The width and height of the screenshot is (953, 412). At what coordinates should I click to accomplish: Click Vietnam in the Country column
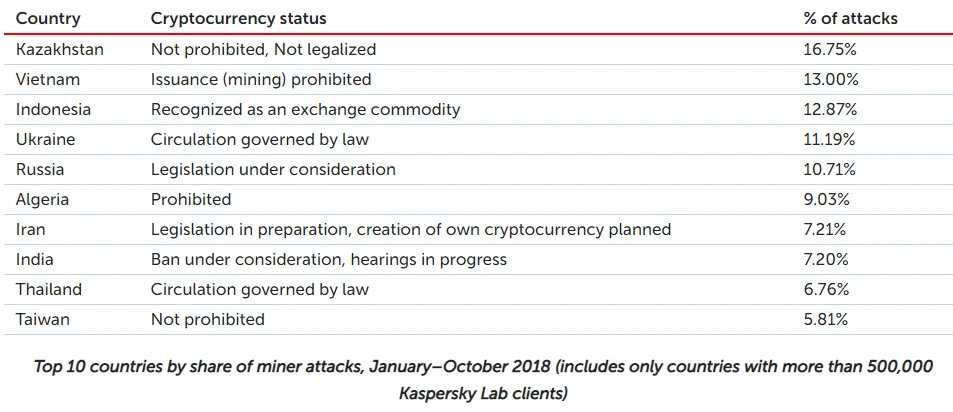pos(48,79)
